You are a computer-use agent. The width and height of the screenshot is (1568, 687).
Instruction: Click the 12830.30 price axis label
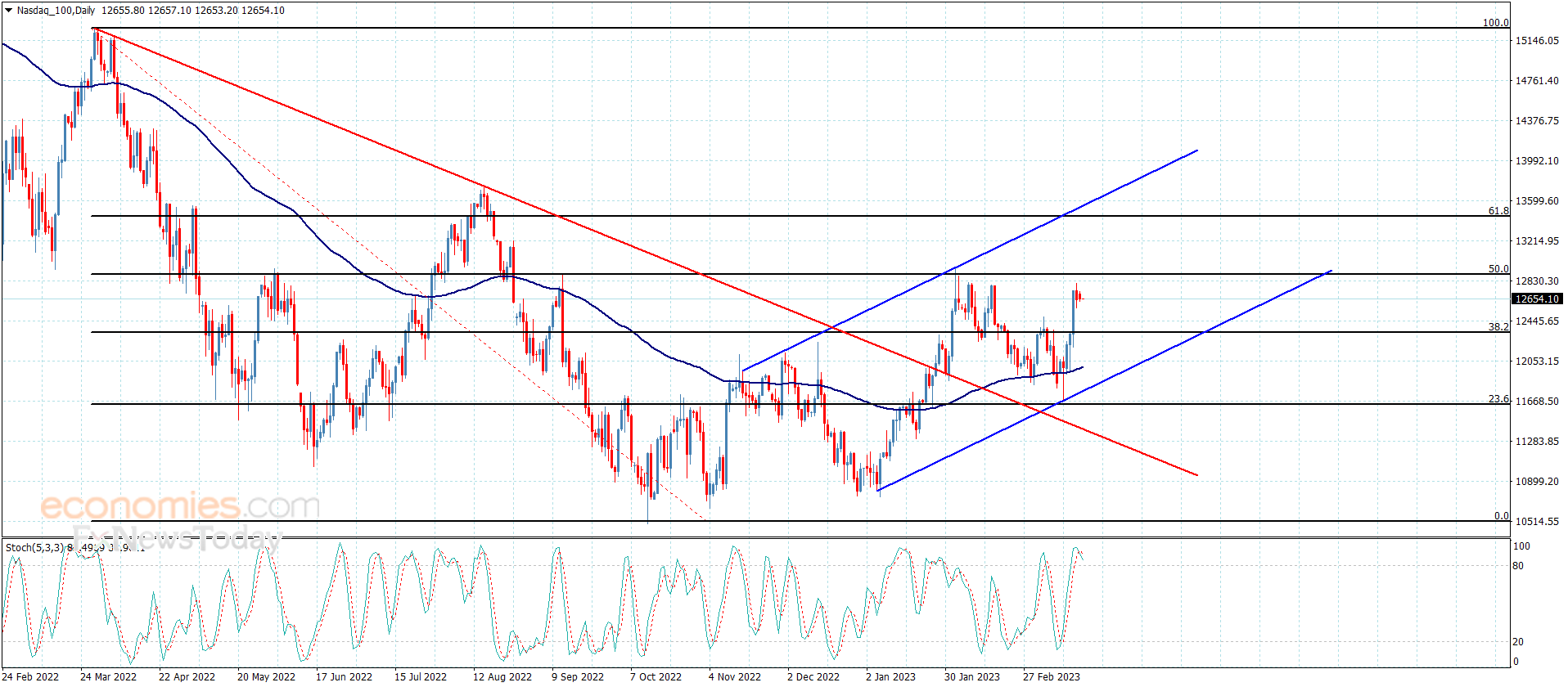coord(1537,281)
